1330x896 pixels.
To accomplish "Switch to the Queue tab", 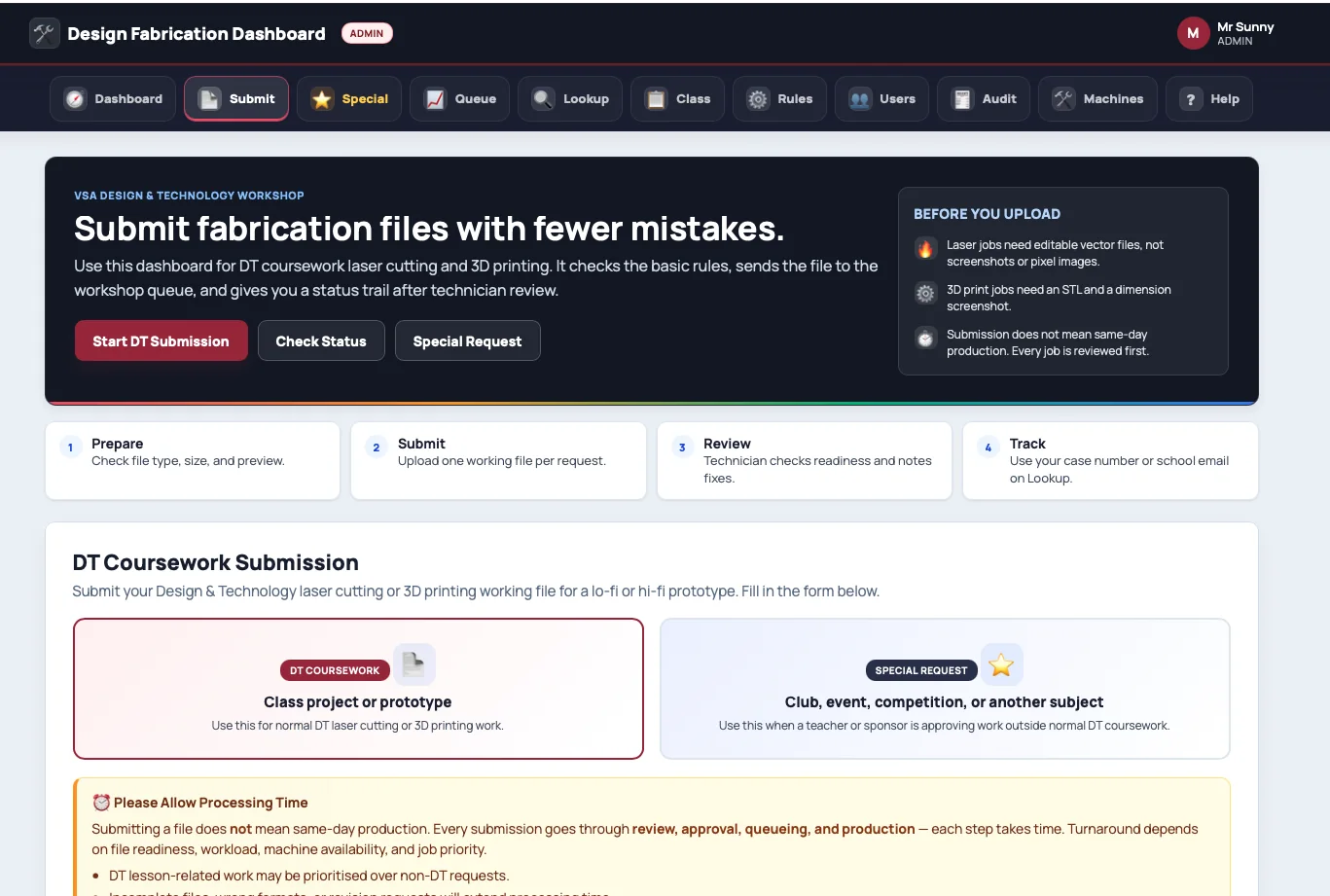I will (459, 99).
